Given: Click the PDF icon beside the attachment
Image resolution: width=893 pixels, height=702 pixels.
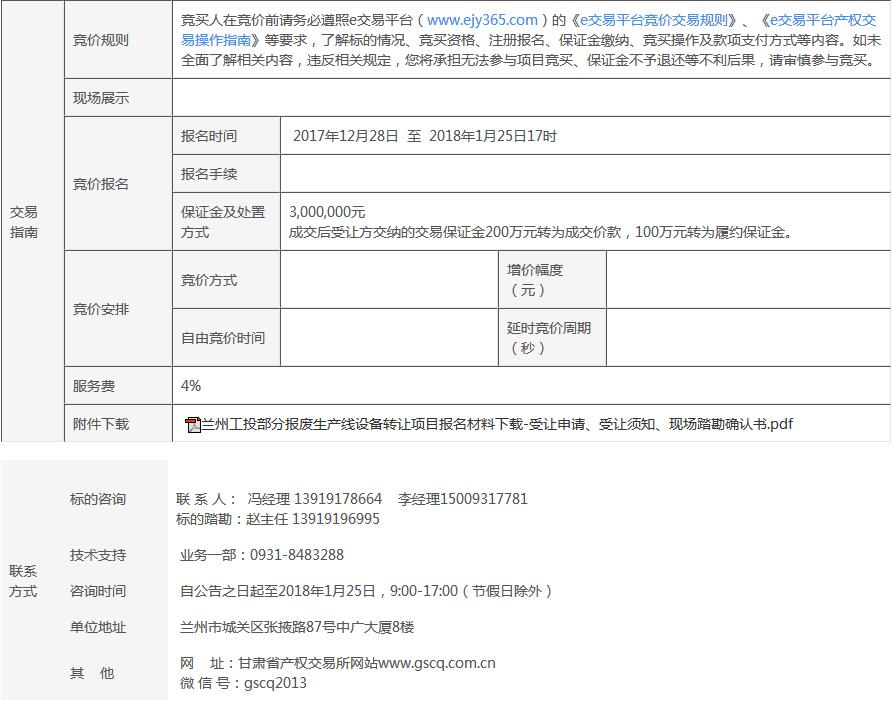Looking at the screenshot, I should [193, 425].
